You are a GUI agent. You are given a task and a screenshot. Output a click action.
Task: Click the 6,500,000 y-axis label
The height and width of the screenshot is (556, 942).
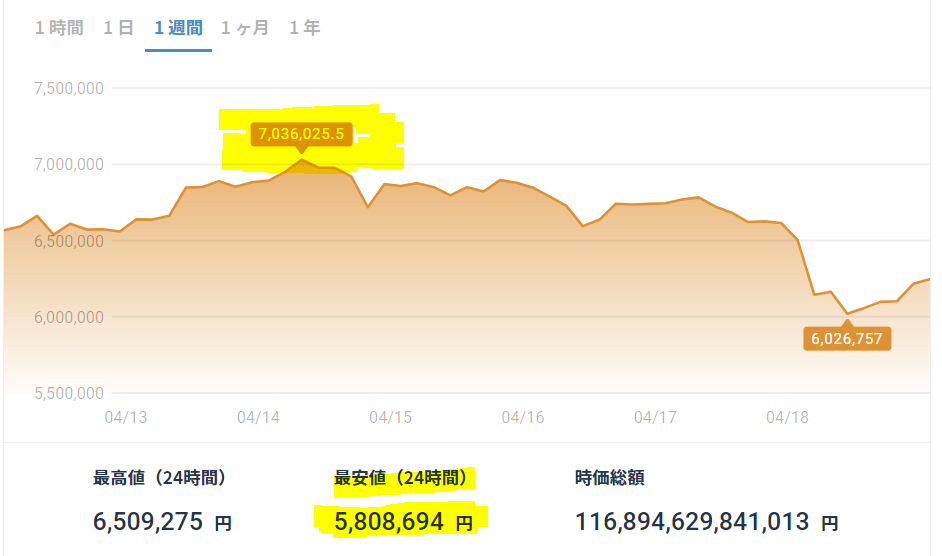(69, 241)
